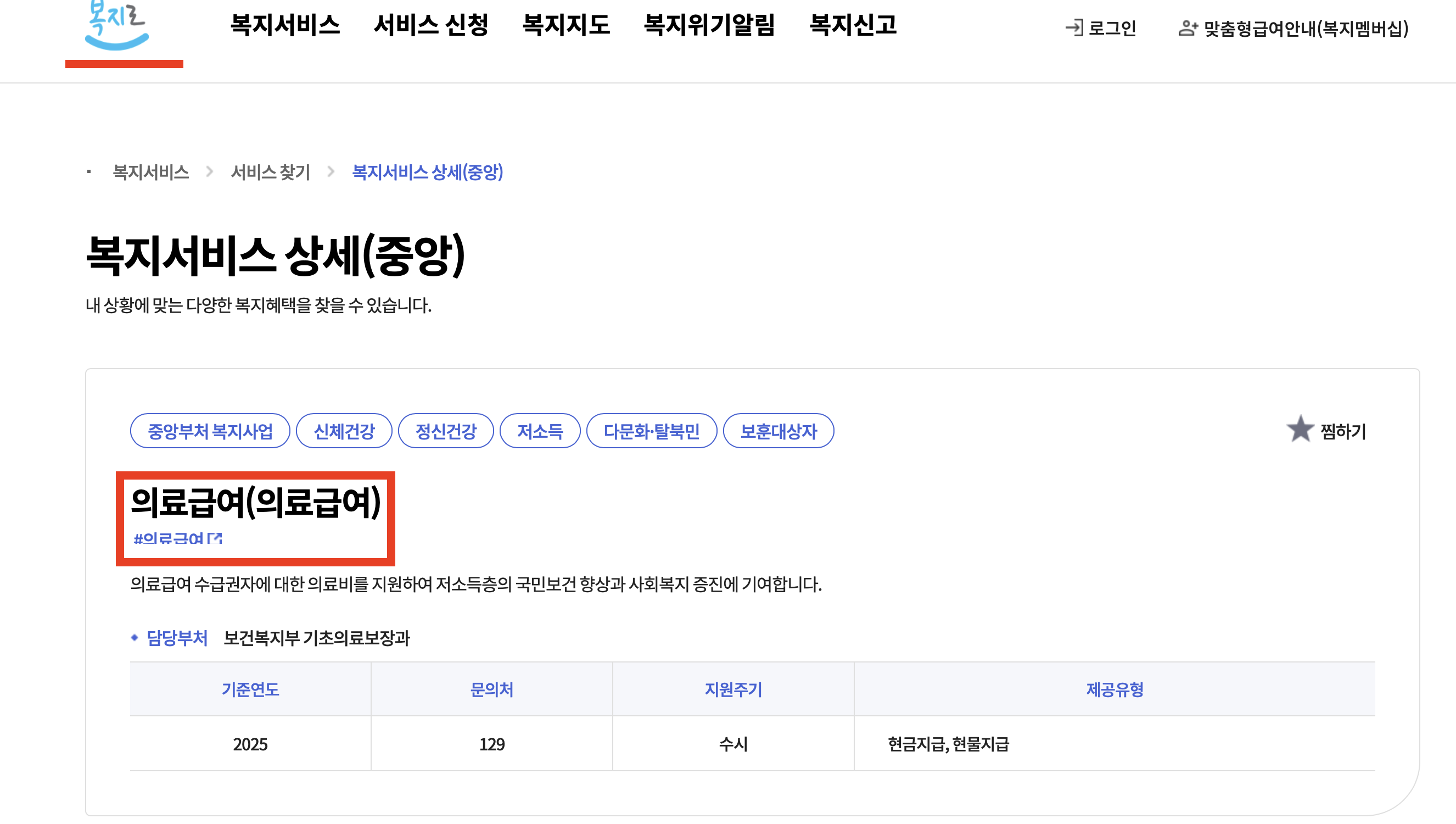Select the 중앙부처 복지사업 tag
The height and width of the screenshot is (824, 1456).
(x=210, y=431)
